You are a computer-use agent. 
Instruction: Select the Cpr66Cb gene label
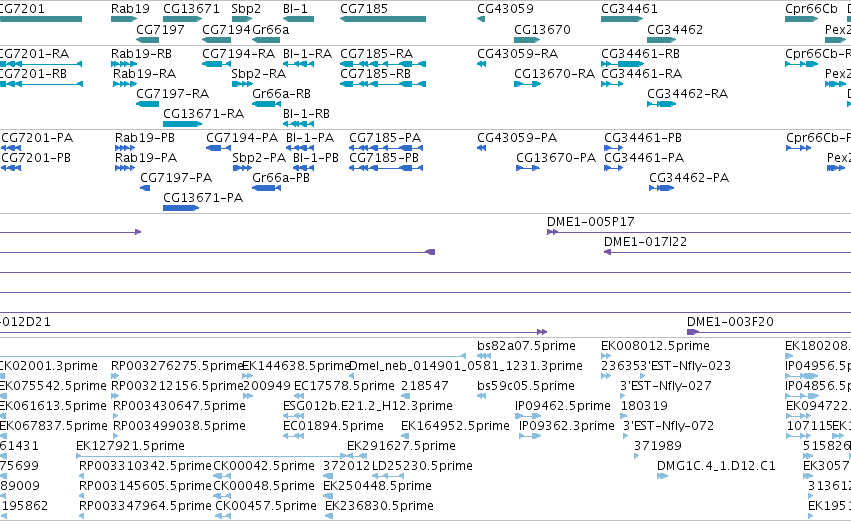[811, 9]
